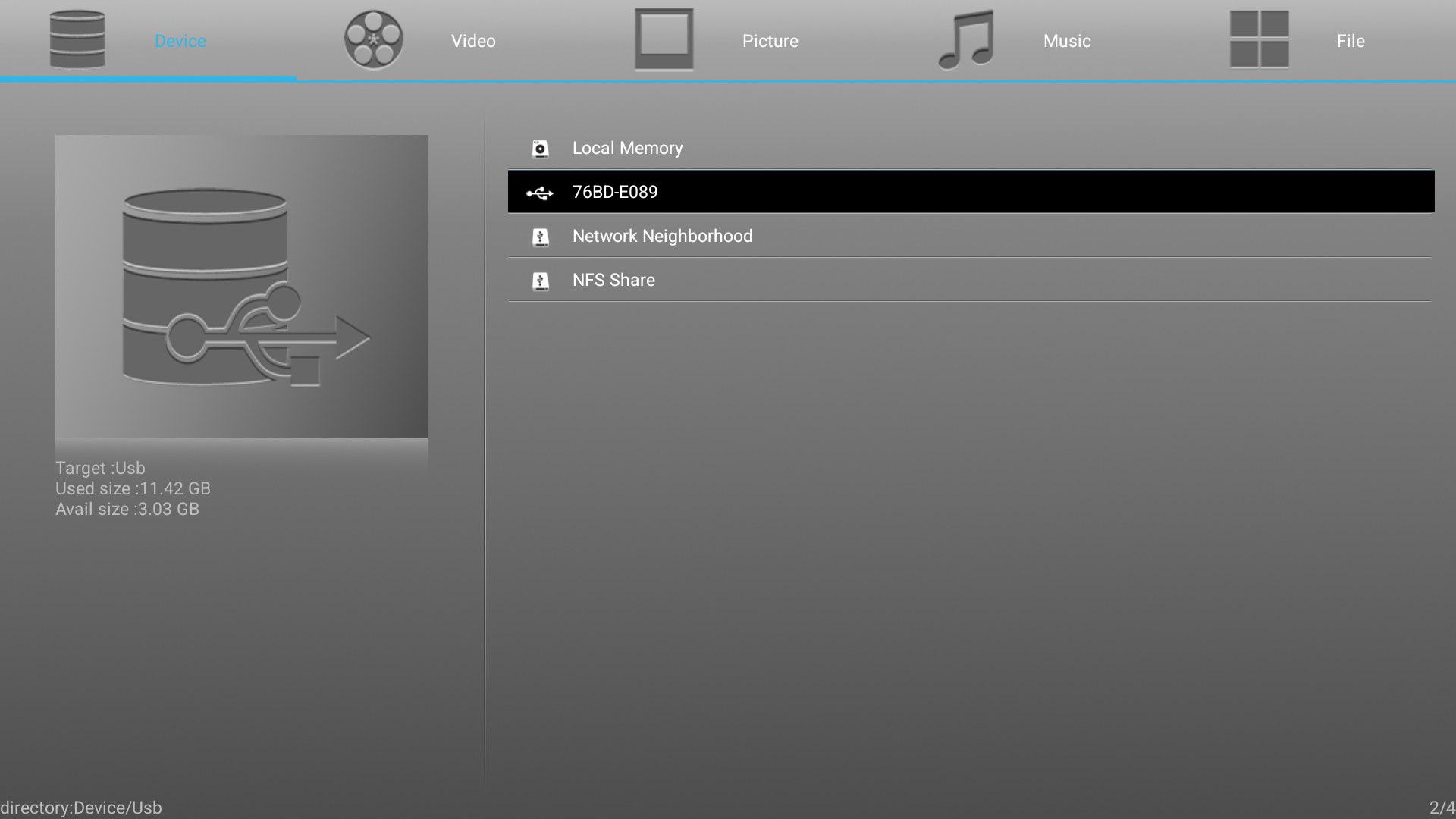Click the Network Neighborhood drive icon
Image resolution: width=1456 pixels, height=819 pixels.
point(540,237)
